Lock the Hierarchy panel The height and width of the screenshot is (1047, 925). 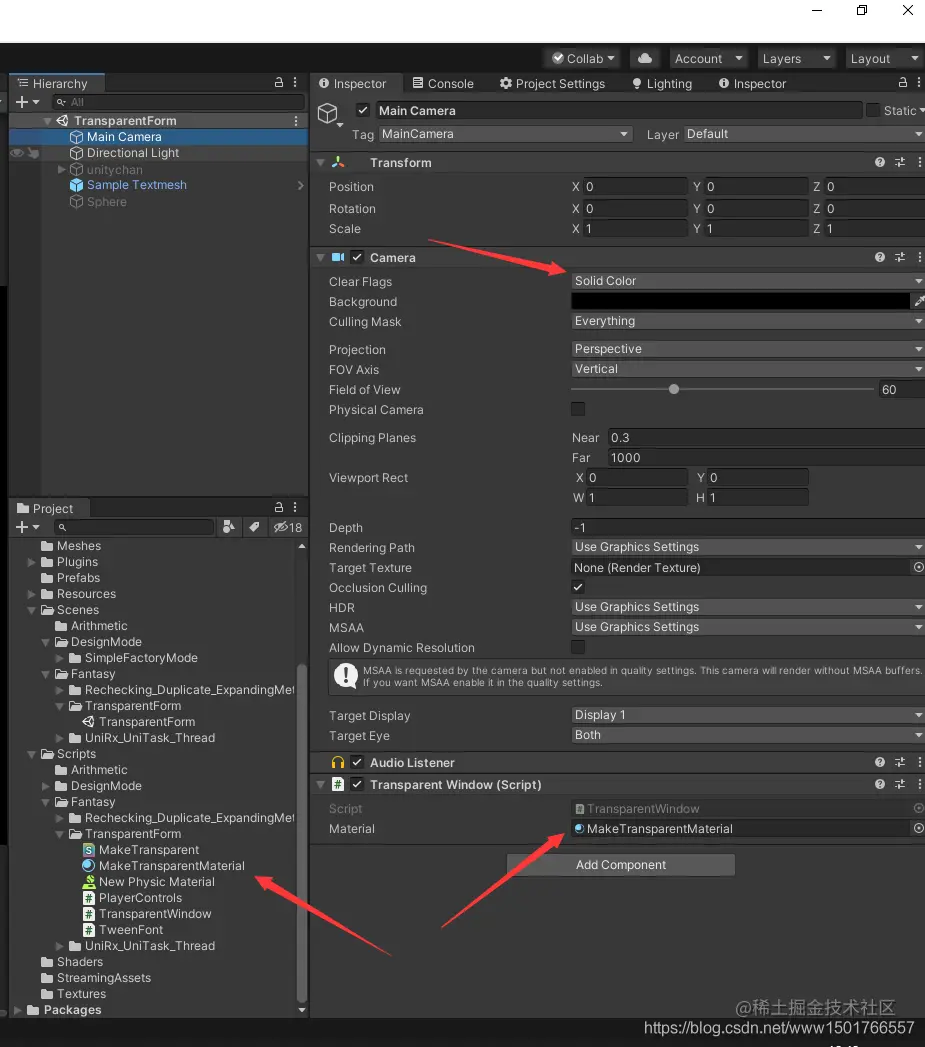(279, 82)
